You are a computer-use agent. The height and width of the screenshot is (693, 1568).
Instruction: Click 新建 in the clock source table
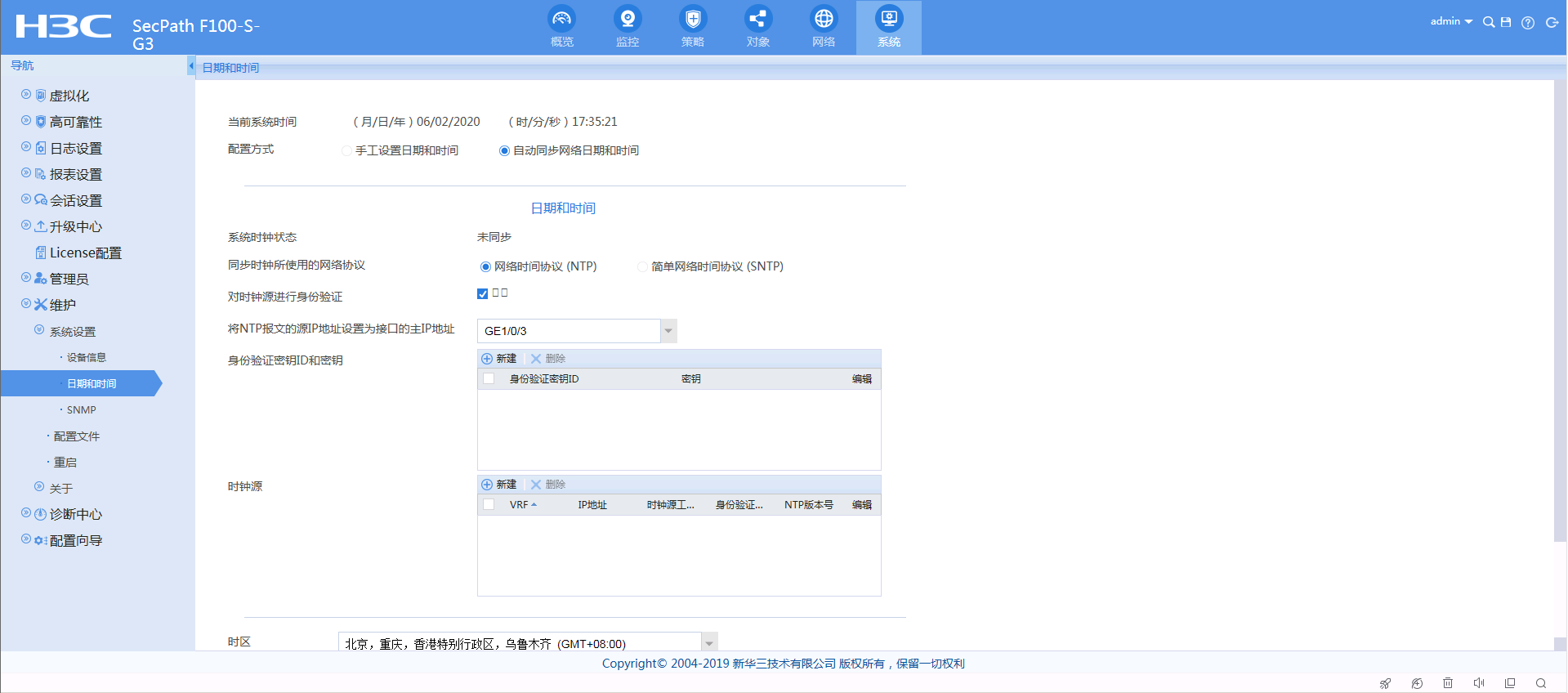pos(499,485)
